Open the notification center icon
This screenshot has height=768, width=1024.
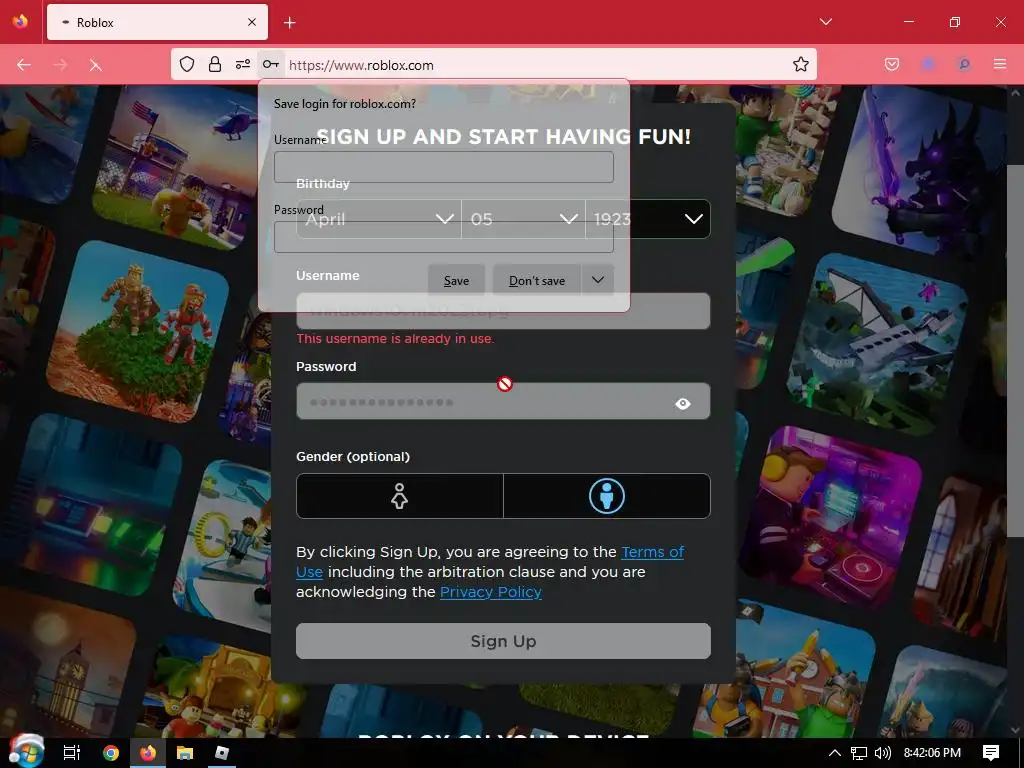(x=991, y=753)
